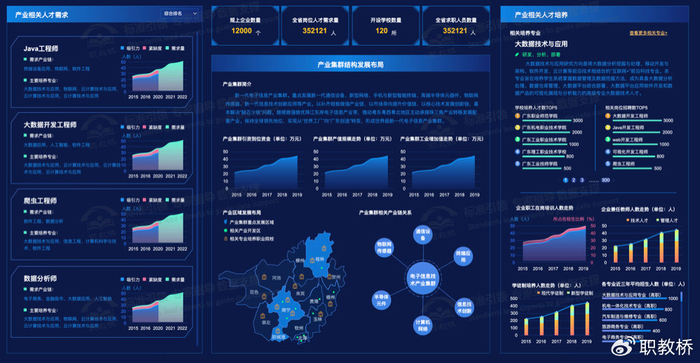Toggle 技术人才 orange legend swatch

coord(629,220)
